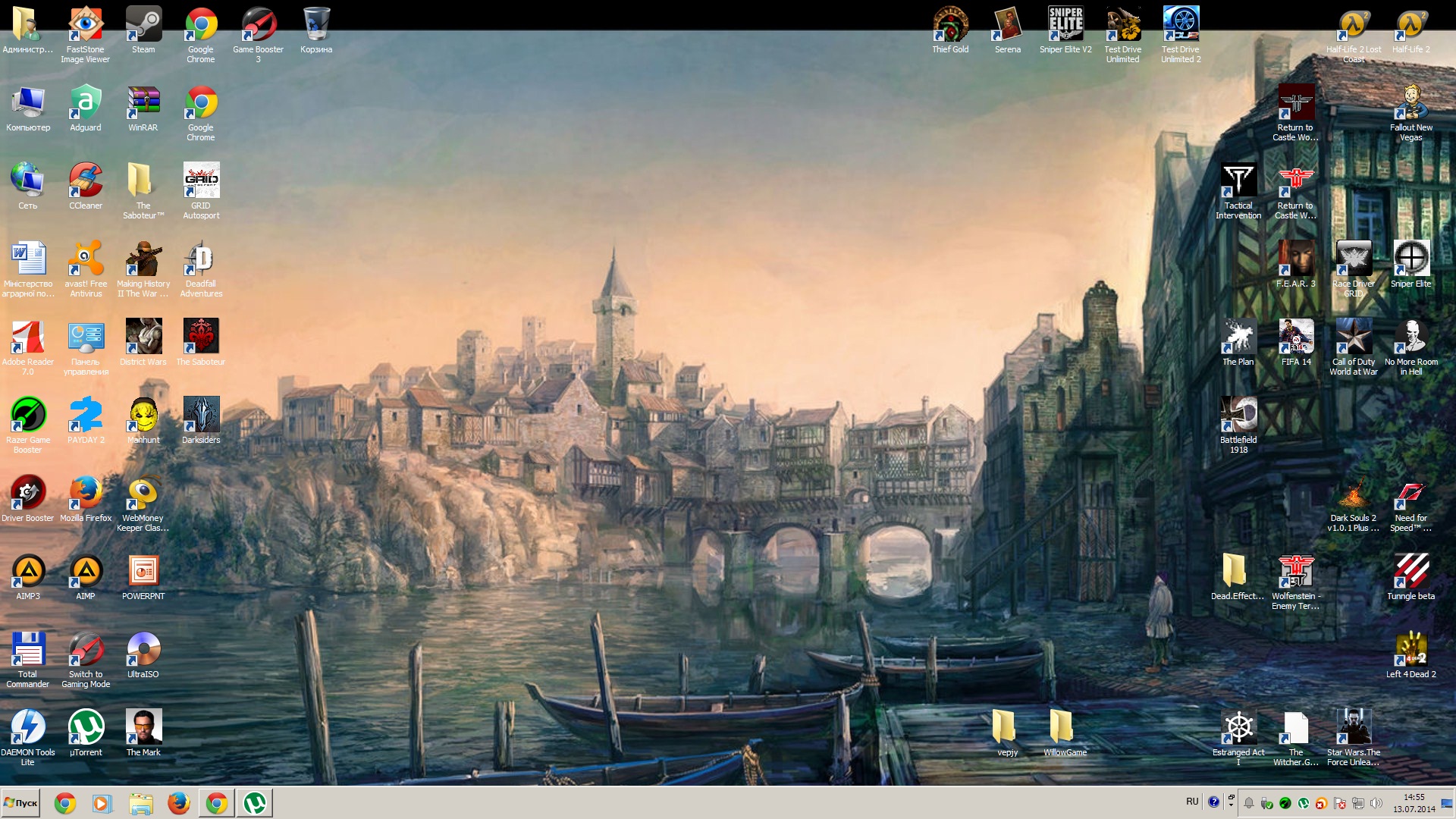Select the GRID Autosport game icon
1456x819 pixels.
(201, 190)
